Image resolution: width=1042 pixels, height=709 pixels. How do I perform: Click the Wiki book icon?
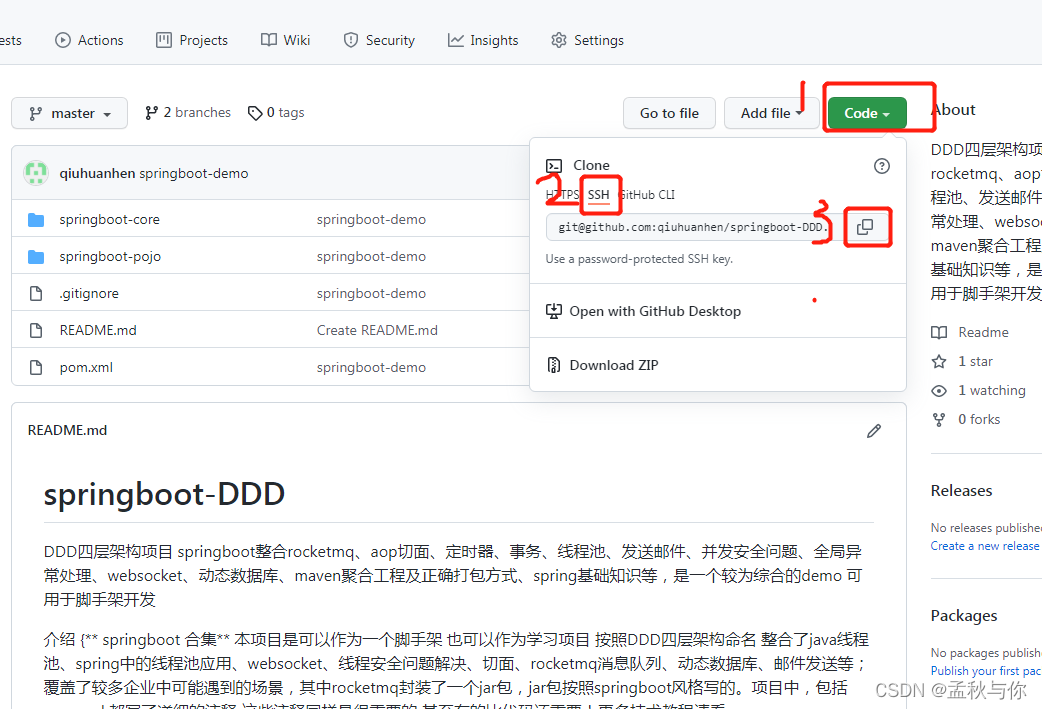[268, 40]
